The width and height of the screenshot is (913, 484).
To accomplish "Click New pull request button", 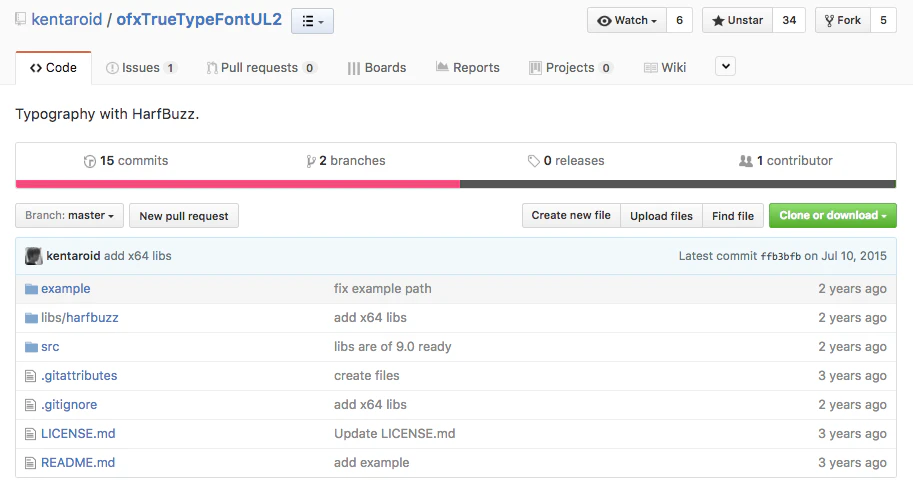I will click(x=184, y=215).
